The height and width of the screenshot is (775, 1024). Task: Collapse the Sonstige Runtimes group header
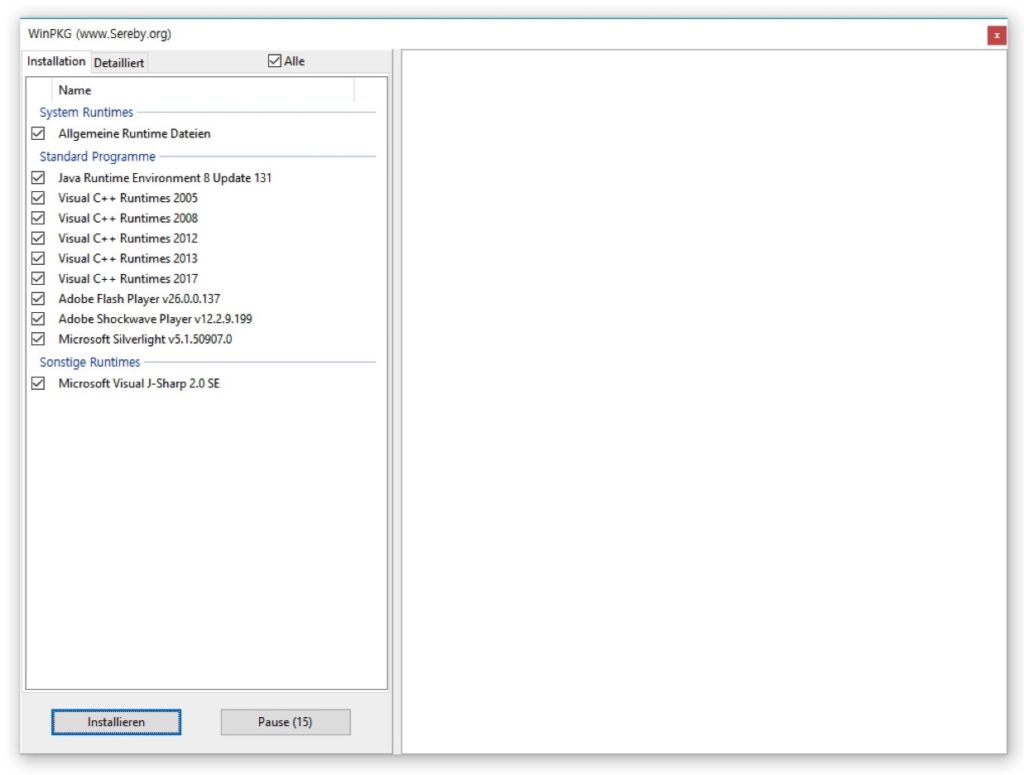89,362
